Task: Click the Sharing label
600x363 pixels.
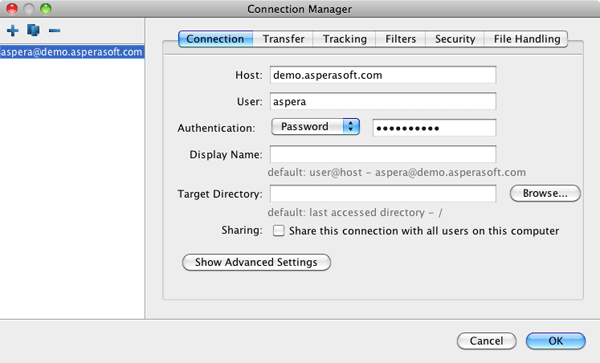Action: click(242, 230)
